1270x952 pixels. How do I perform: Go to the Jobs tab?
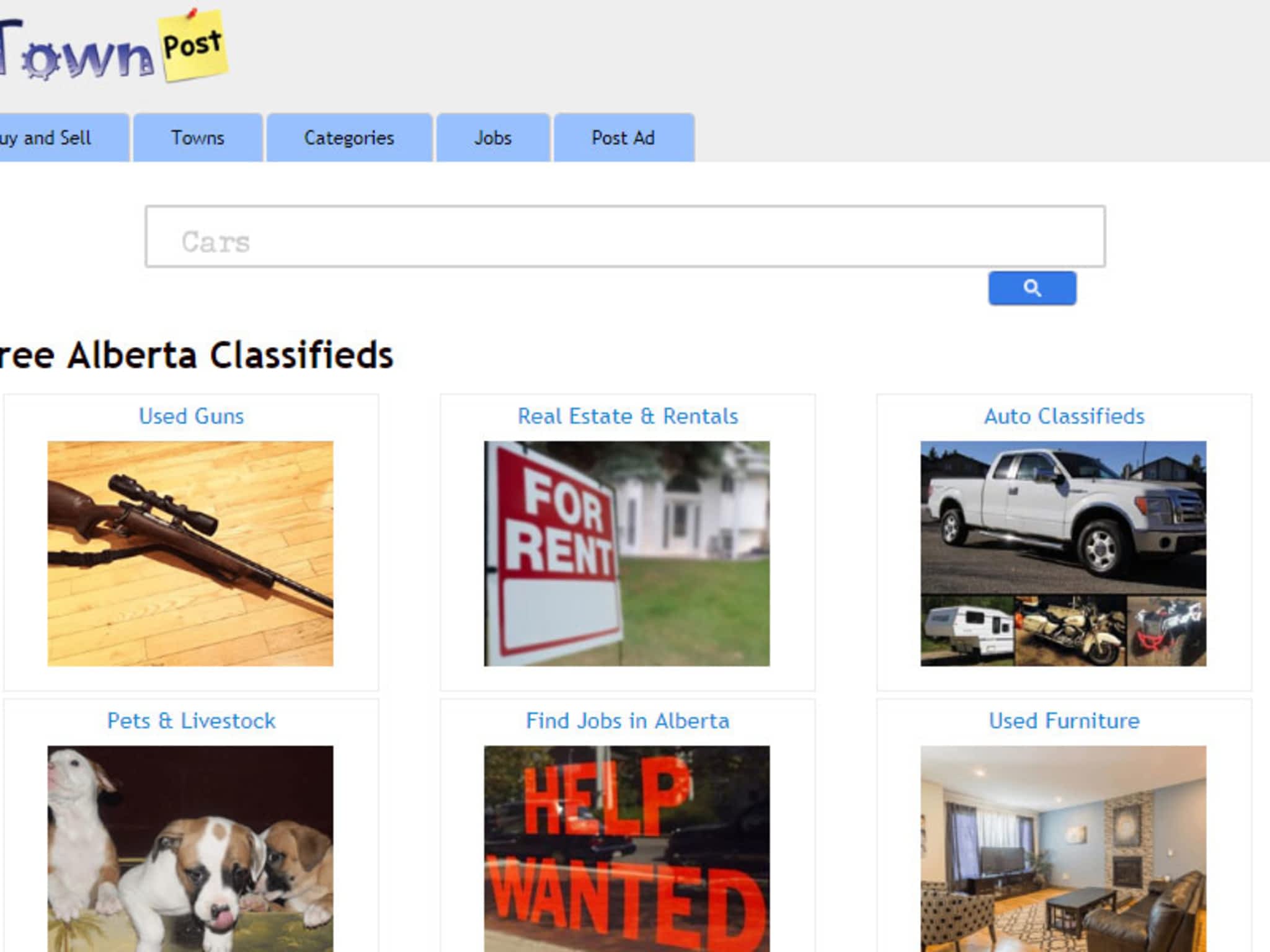(493, 138)
